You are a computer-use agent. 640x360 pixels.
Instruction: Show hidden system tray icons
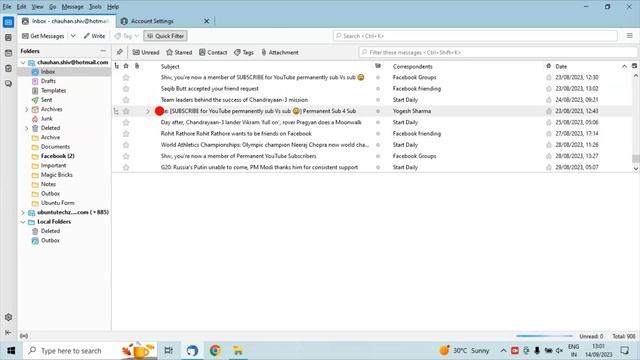(503, 351)
